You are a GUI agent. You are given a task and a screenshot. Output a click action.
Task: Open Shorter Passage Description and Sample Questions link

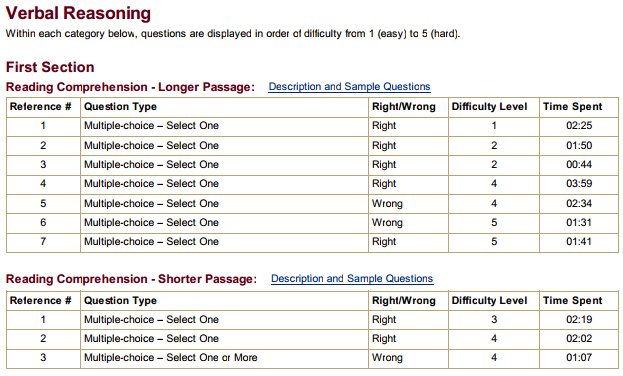(352, 279)
